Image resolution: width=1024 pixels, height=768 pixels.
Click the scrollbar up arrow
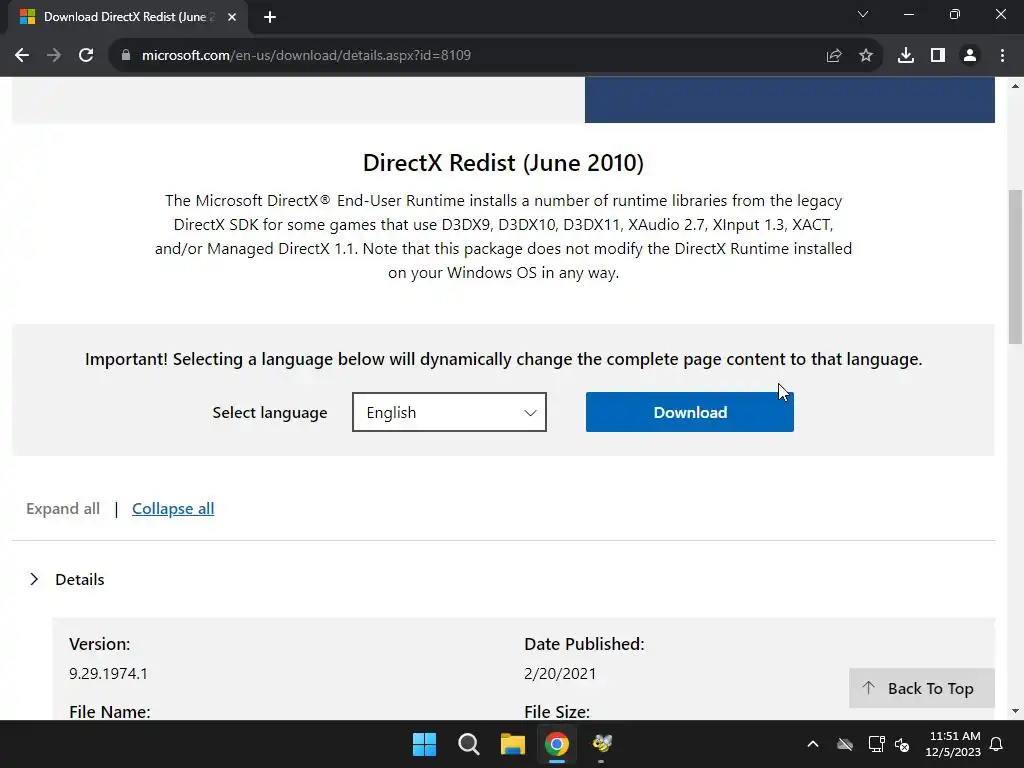coord(1015,86)
